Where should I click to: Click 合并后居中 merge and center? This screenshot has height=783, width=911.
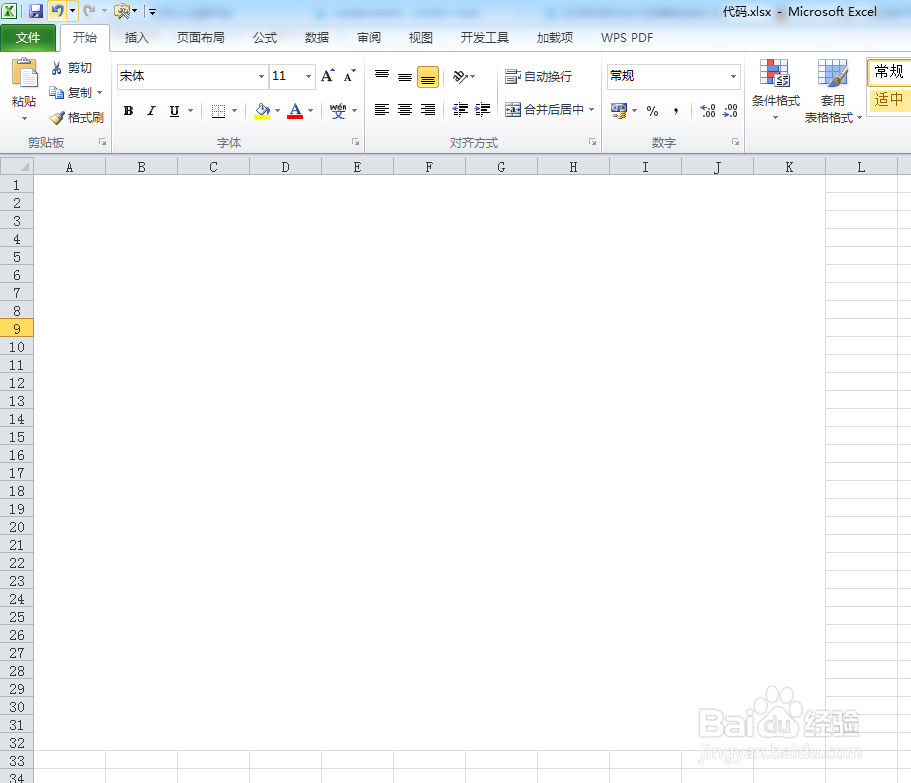(544, 110)
